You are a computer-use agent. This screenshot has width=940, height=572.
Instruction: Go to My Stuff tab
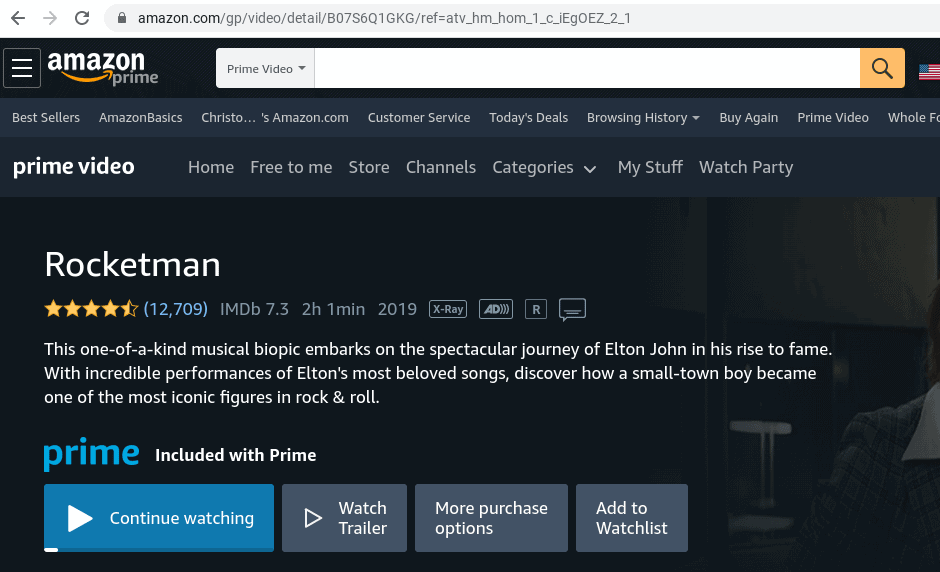pos(650,167)
